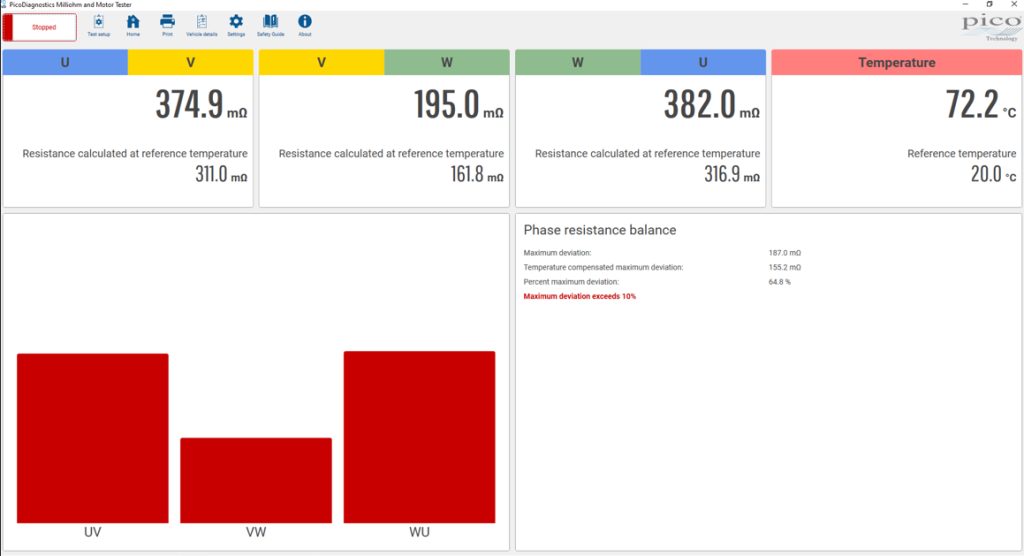
Task: Click the 374.9 mΩ resistance reading
Action: tap(201, 105)
